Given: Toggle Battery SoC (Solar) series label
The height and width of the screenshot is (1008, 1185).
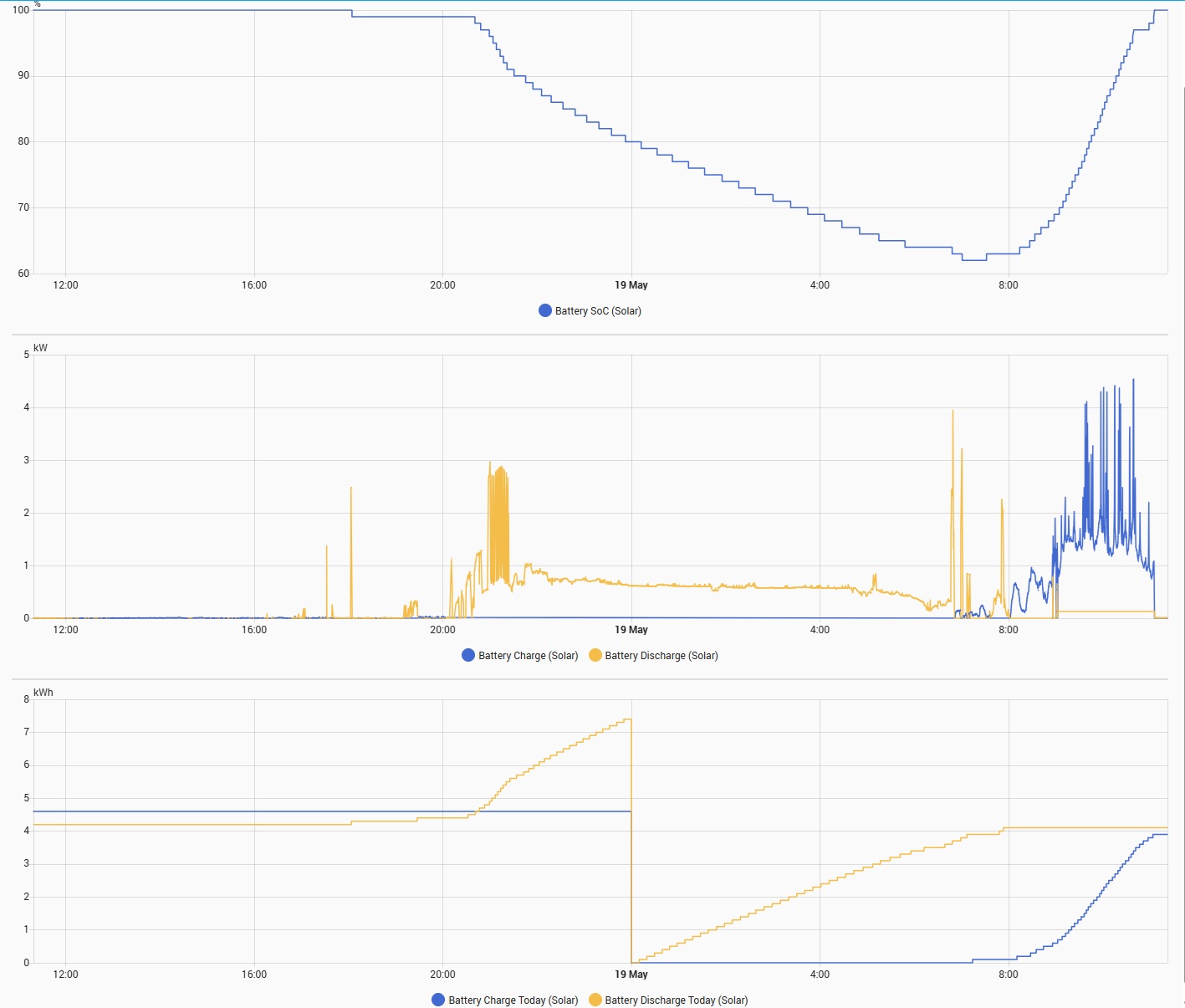Looking at the screenshot, I should [x=598, y=311].
